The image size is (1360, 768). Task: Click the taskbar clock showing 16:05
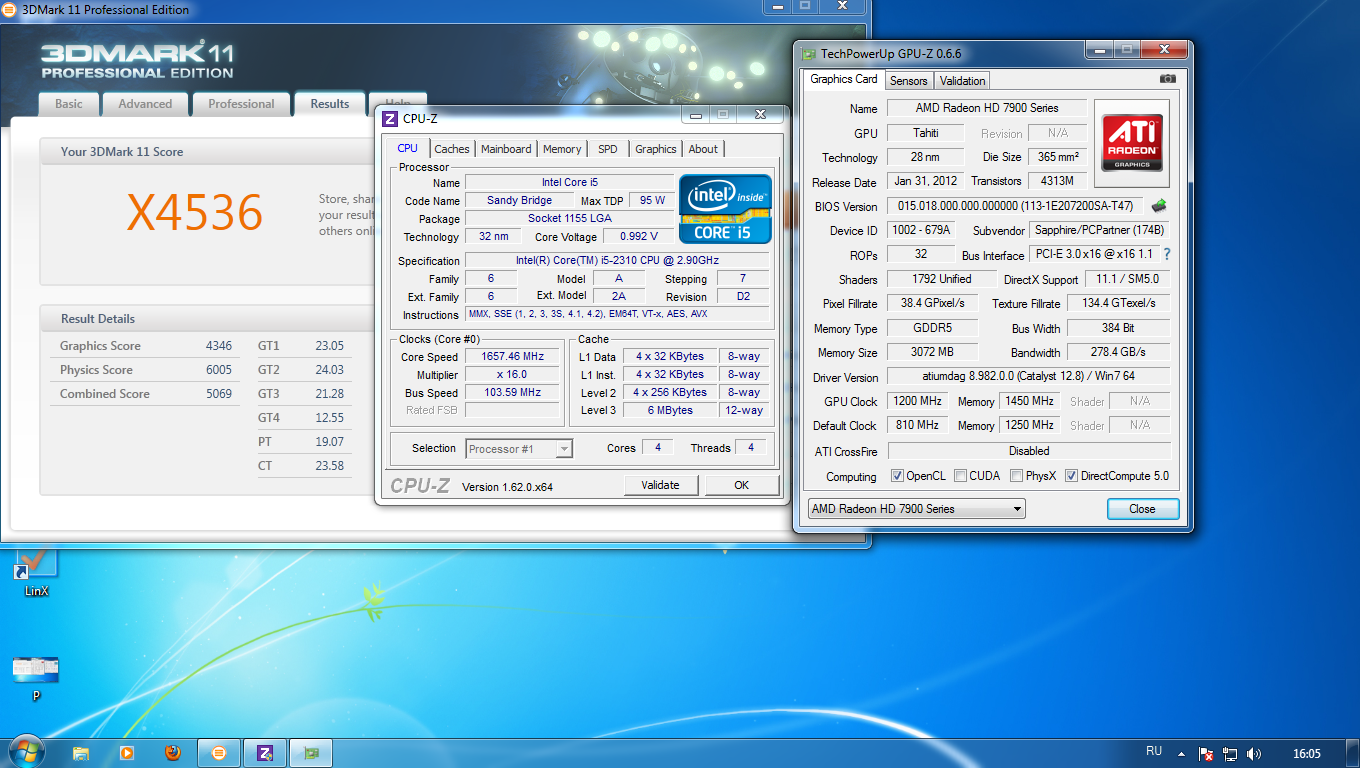(1306, 754)
